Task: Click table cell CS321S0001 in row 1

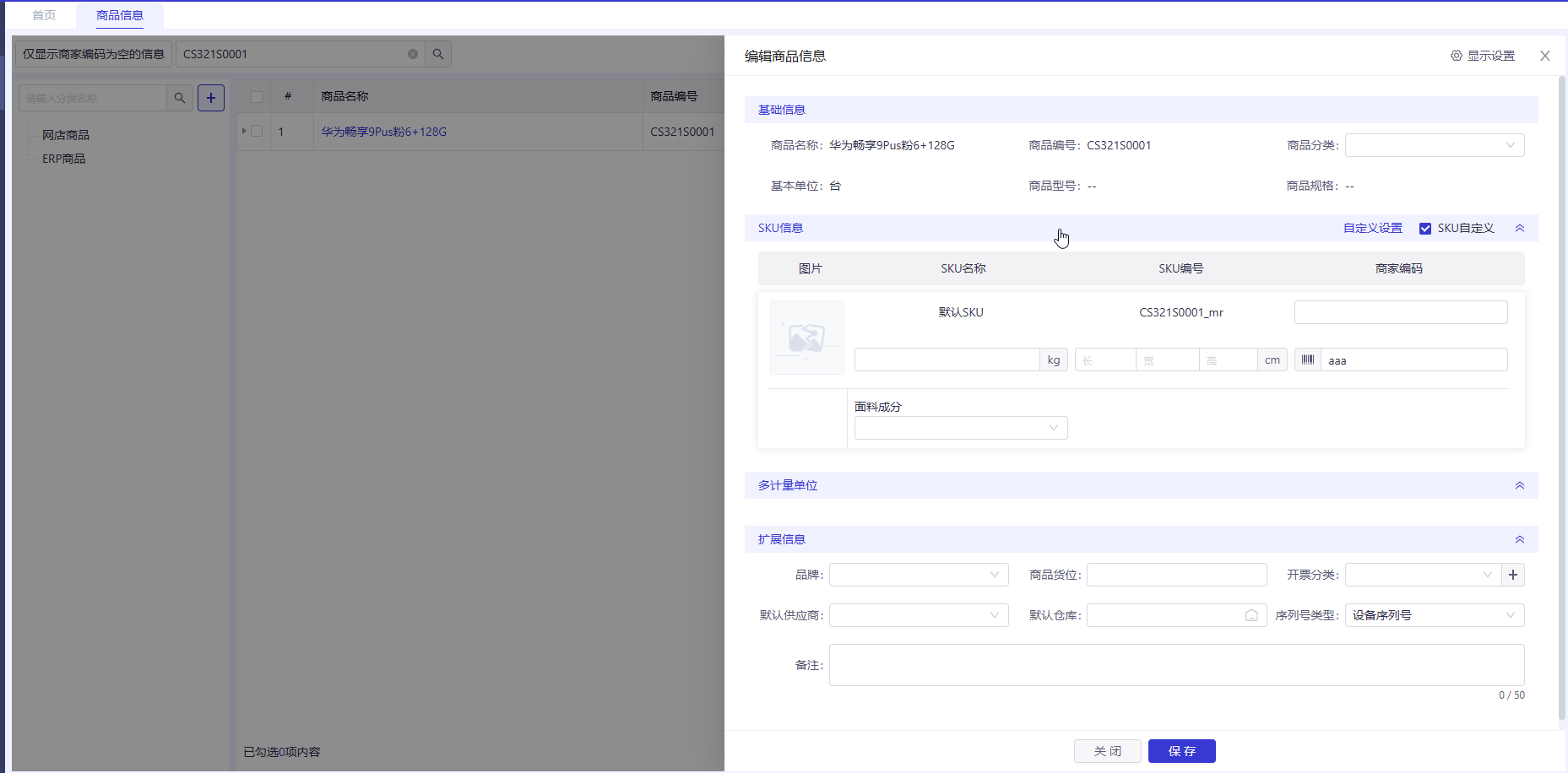Action: [x=683, y=132]
